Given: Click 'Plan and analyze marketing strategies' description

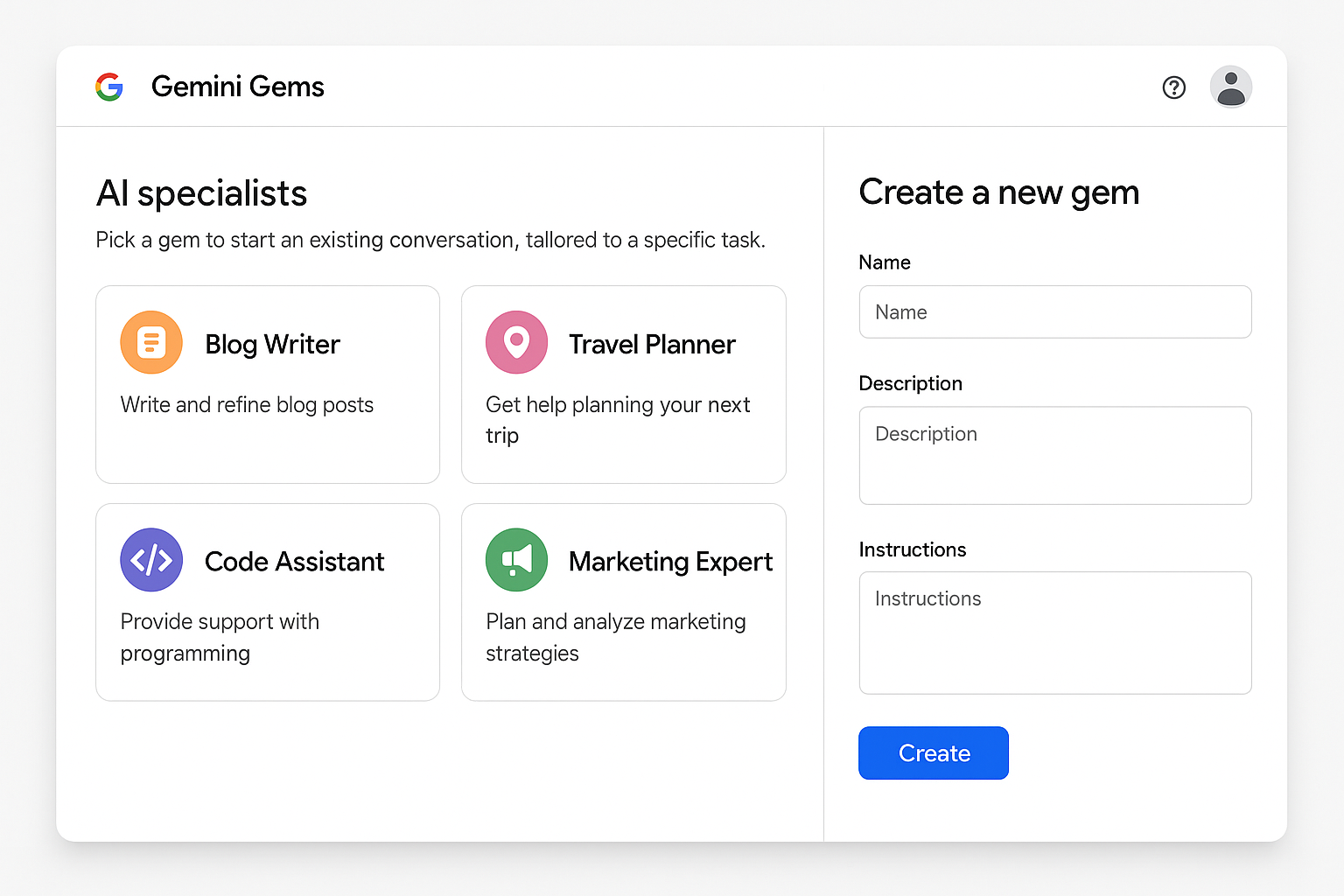Looking at the screenshot, I should (x=616, y=638).
